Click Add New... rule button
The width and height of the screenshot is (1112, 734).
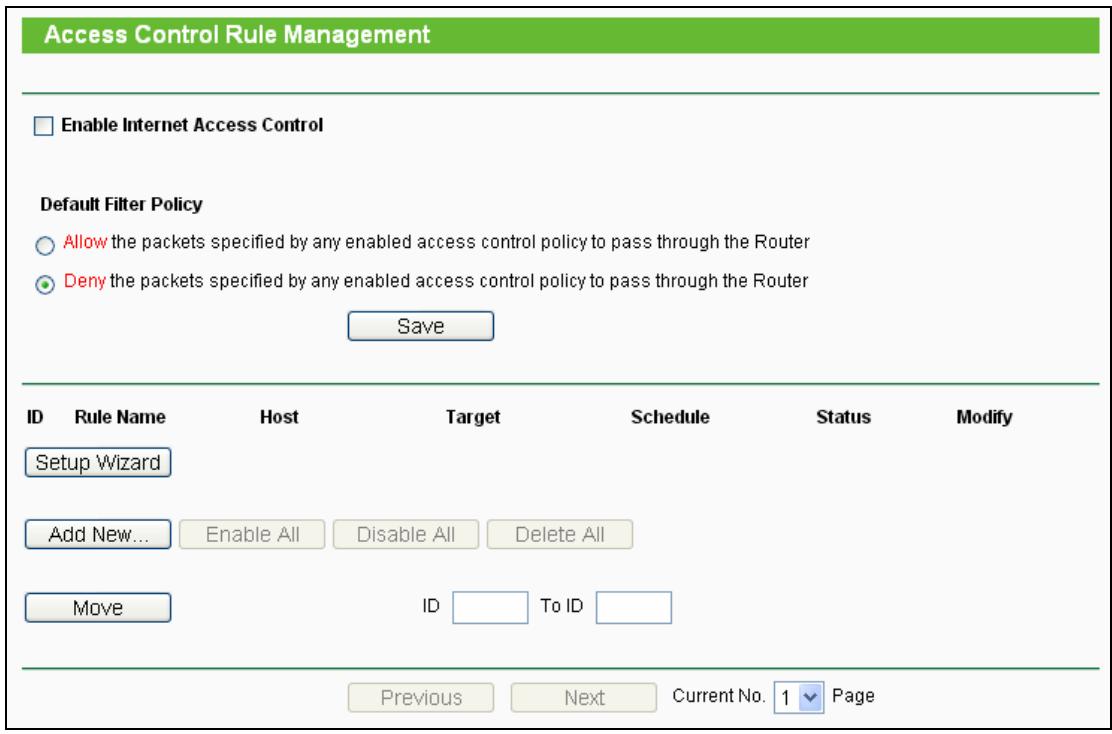point(98,535)
